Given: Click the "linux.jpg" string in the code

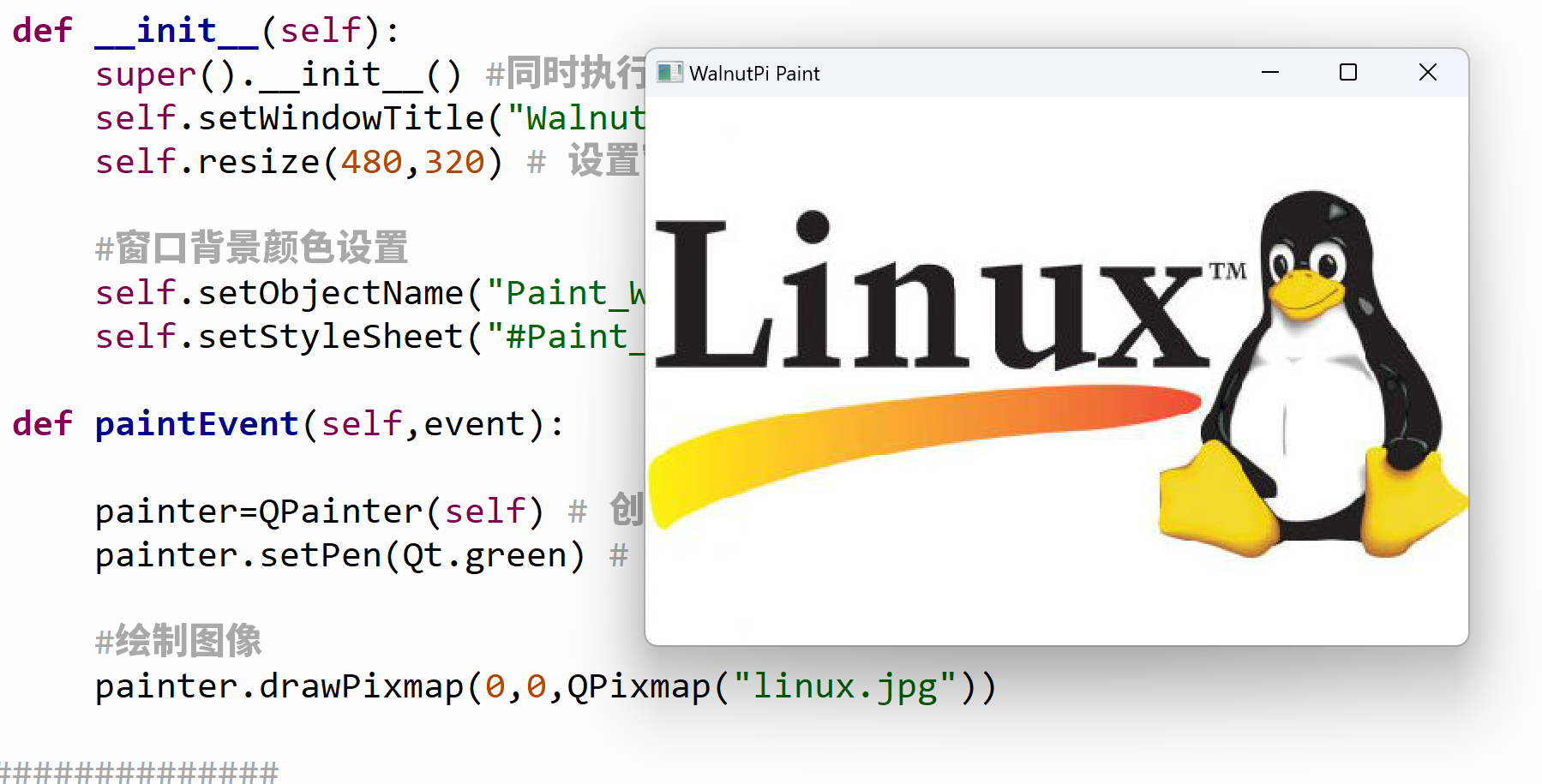Looking at the screenshot, I should click(x=844, y=687).
